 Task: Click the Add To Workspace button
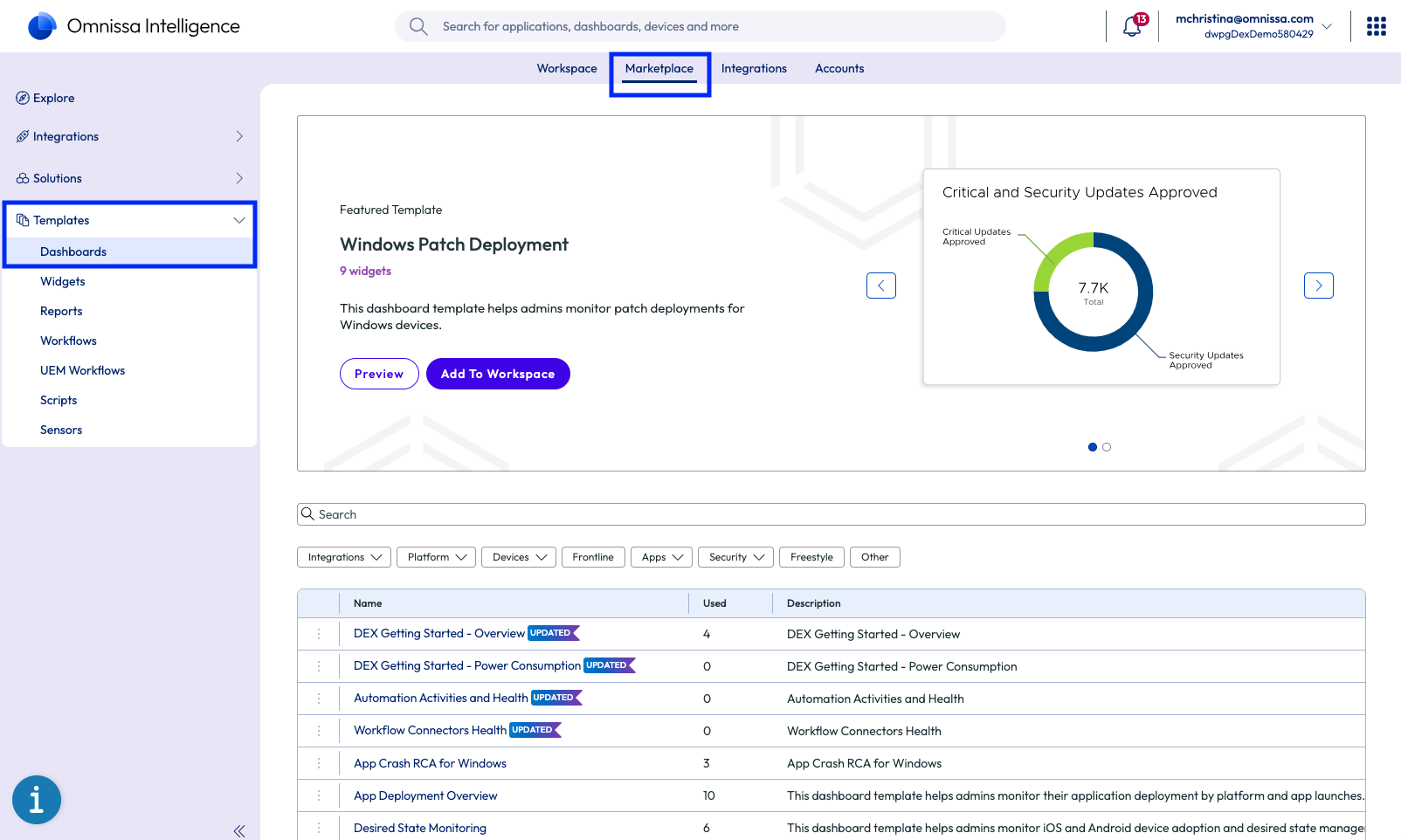pos(498,374)
